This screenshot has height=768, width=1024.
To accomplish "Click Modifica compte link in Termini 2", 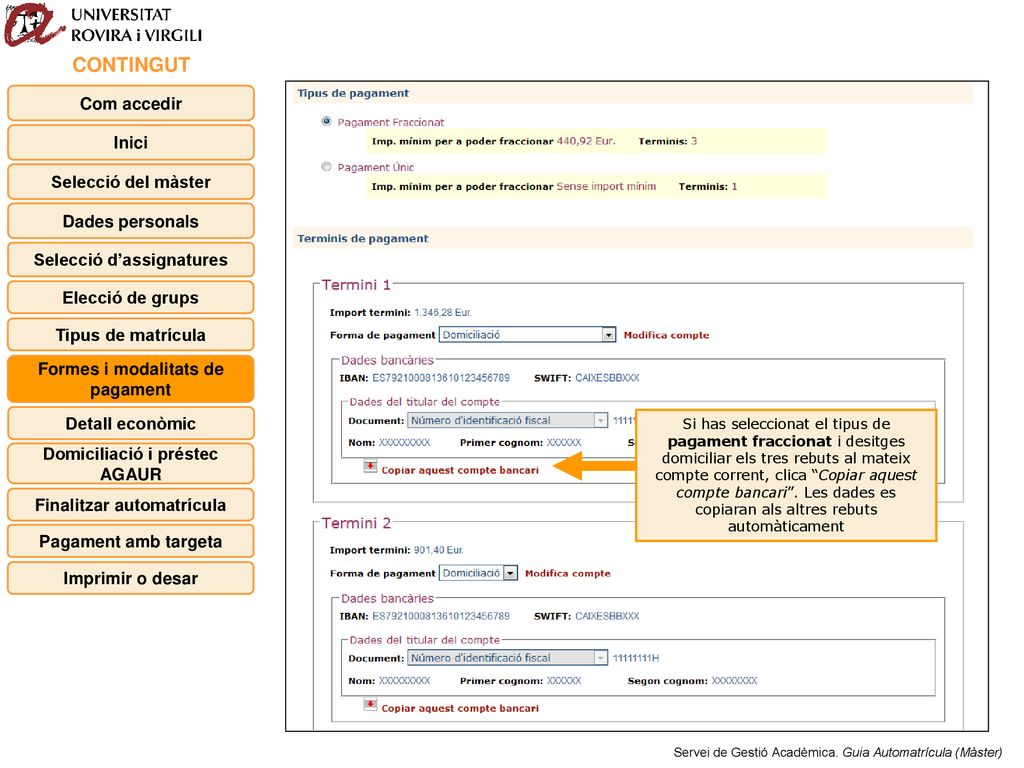I will 568,573.
